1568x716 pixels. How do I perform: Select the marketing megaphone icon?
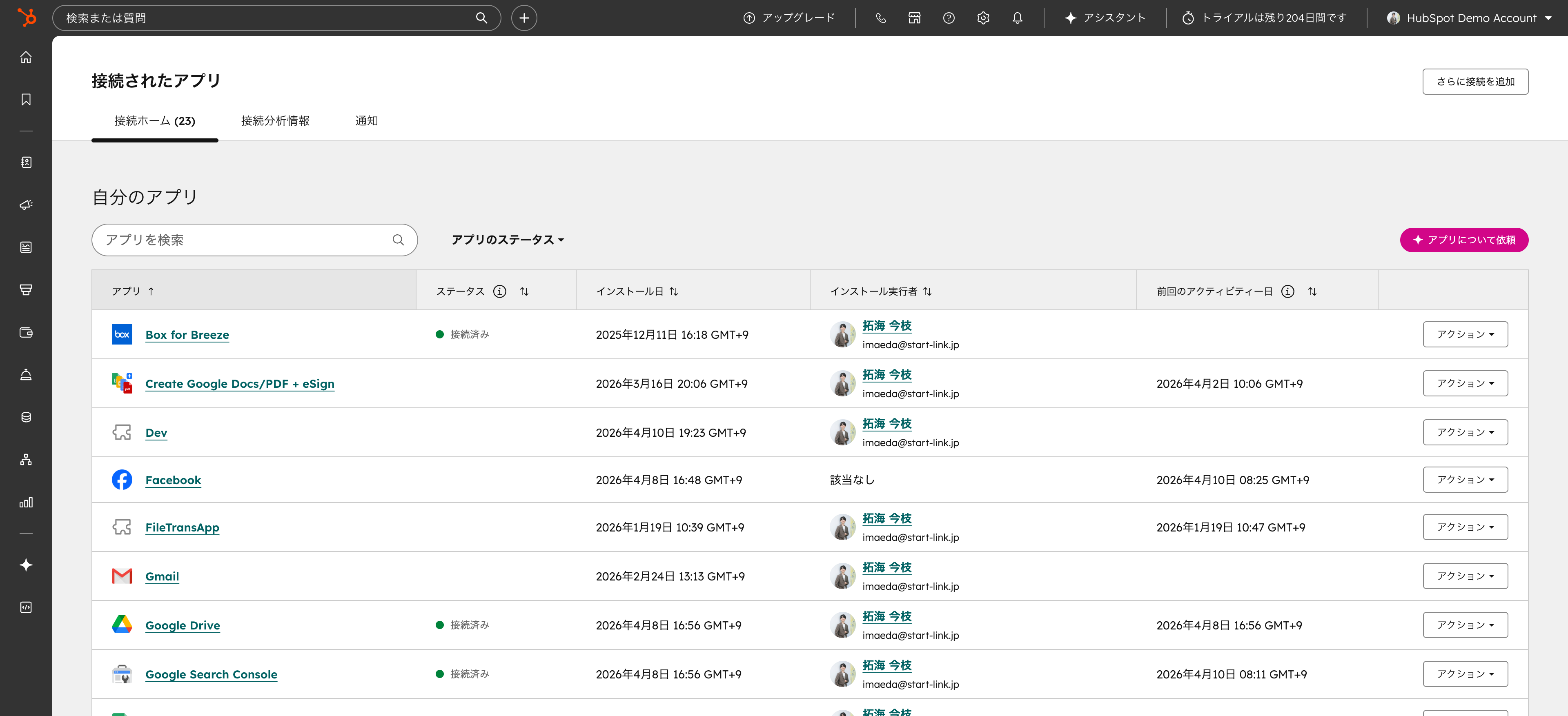click(x=26, y=205)
